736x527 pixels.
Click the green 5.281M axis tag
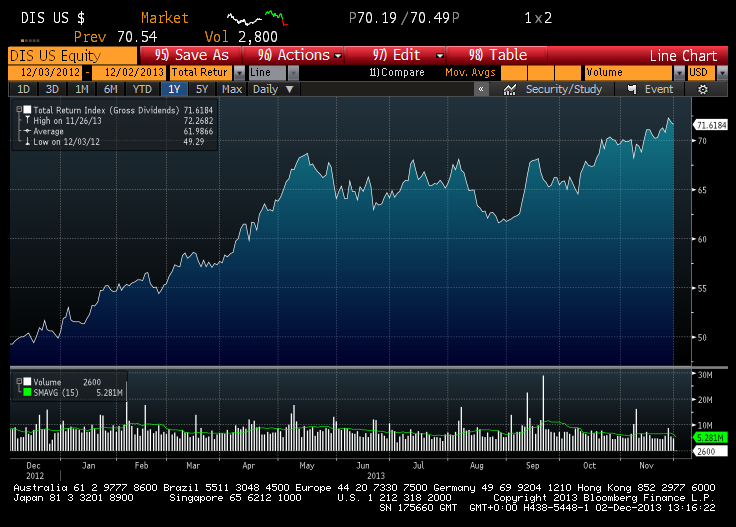tap(710, 438)
